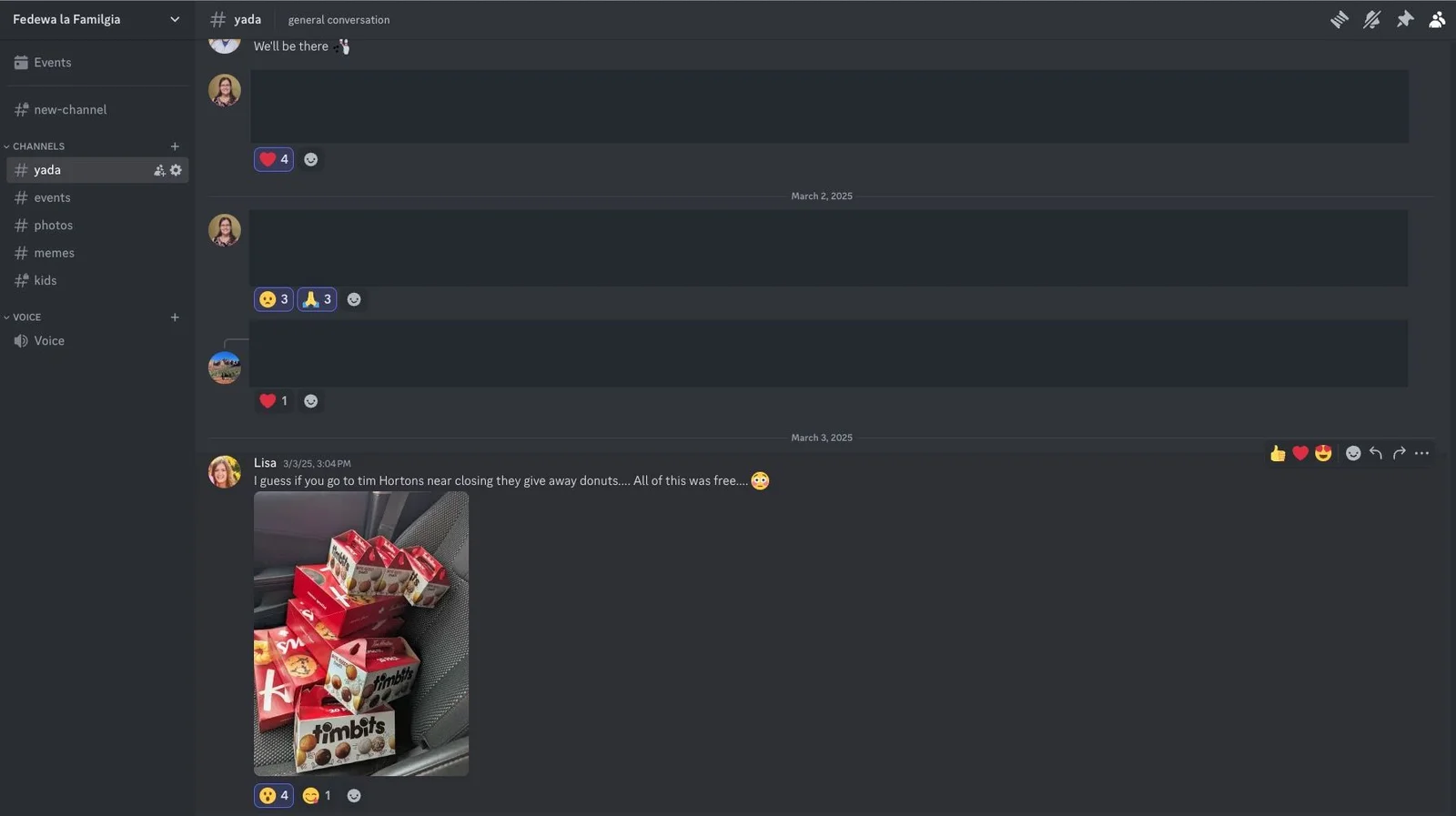Toggle the praying hands 3 reaction
This screenshot has width=1456, height=816.
tap(317, 299)
